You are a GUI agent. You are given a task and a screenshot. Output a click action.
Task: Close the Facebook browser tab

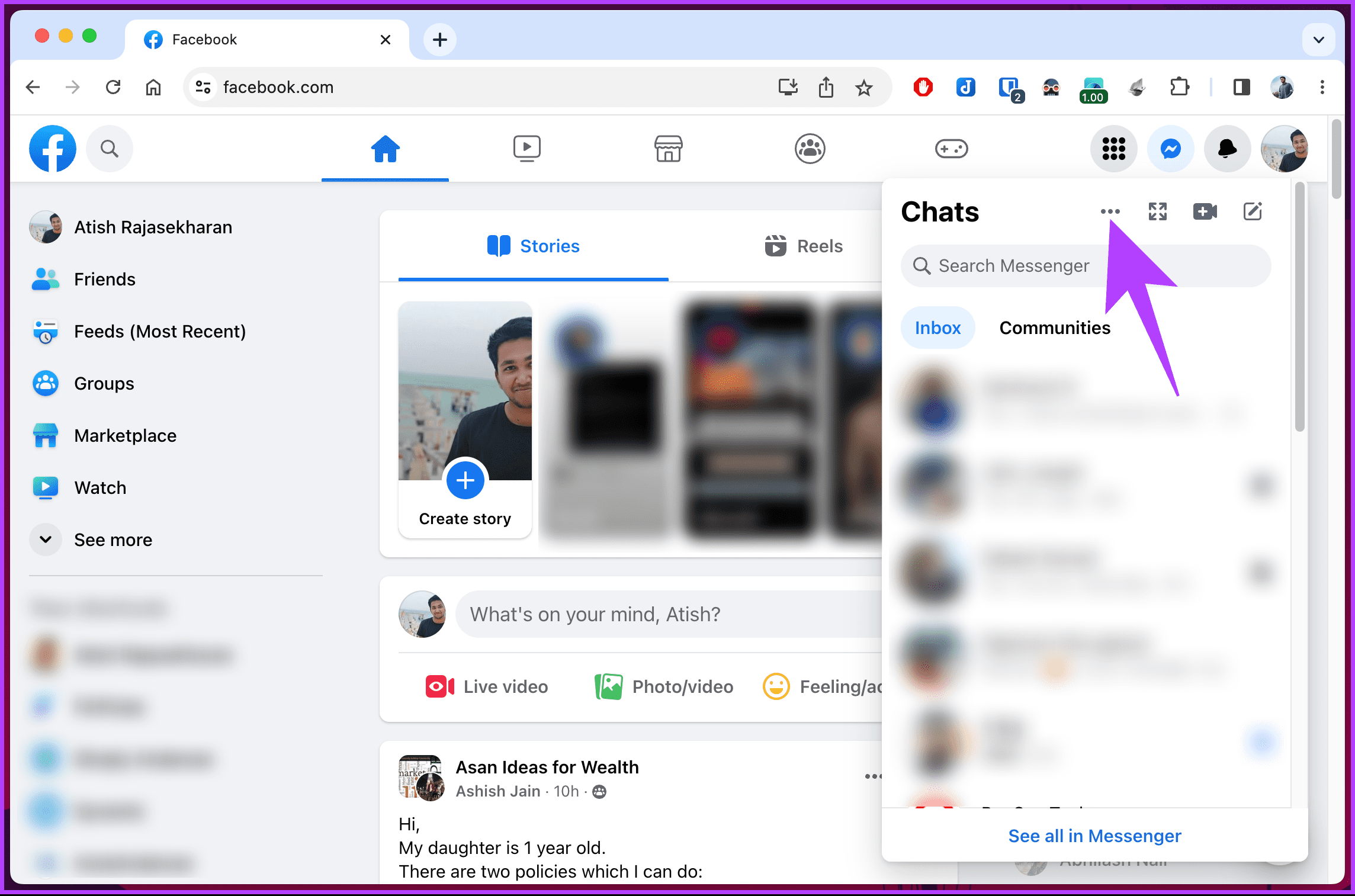pyautogui.click(x=385, y=40)
